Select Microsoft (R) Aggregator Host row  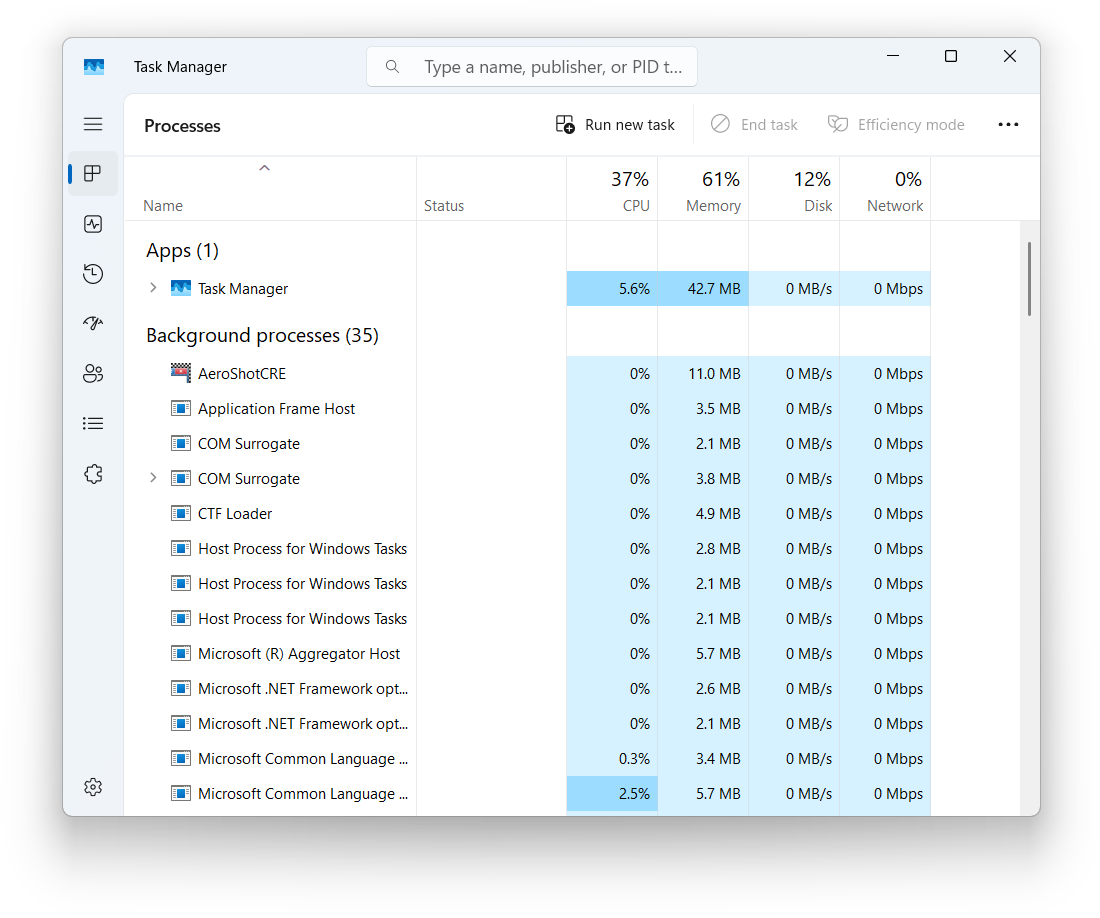(x=528, y=654)
